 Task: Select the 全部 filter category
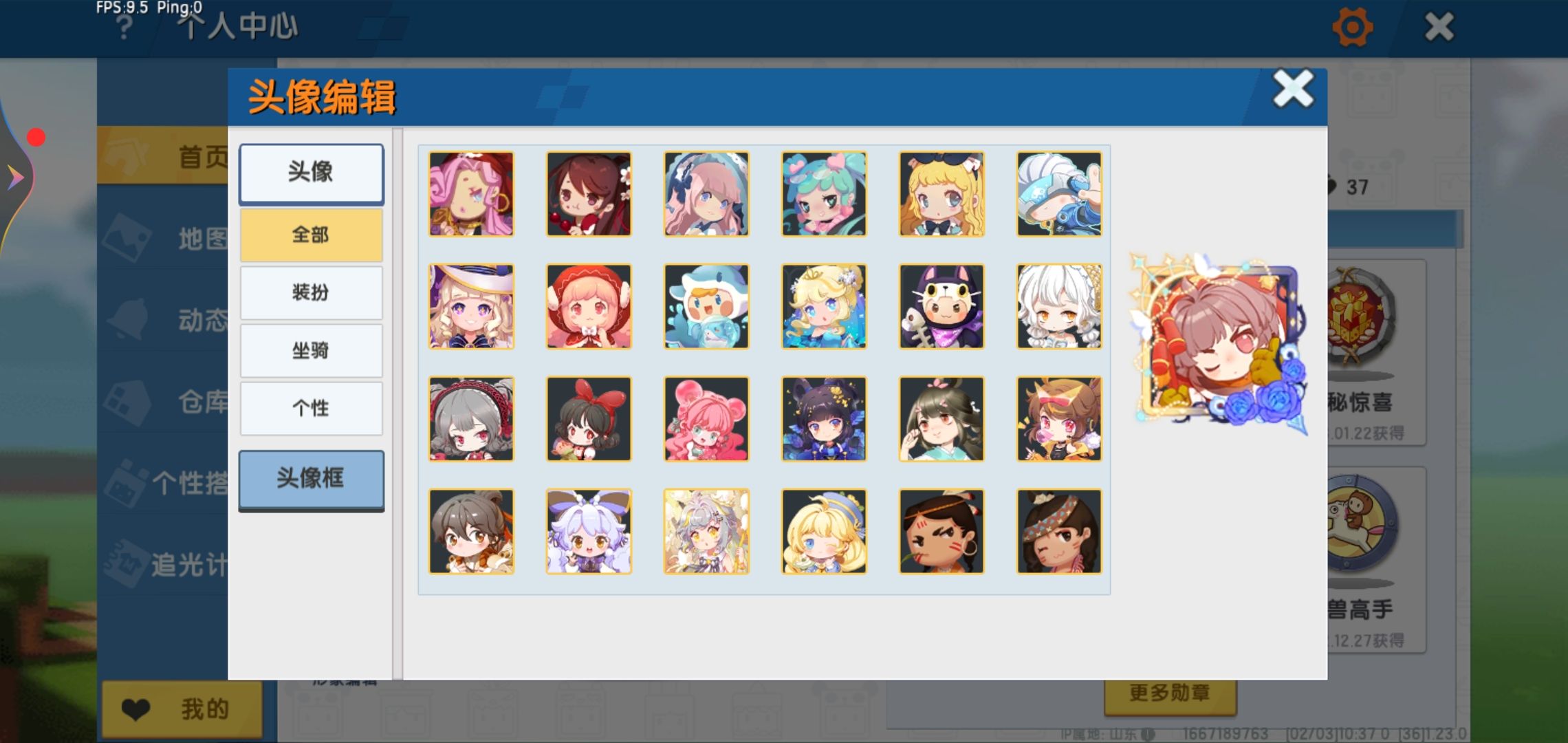[312, 235]
